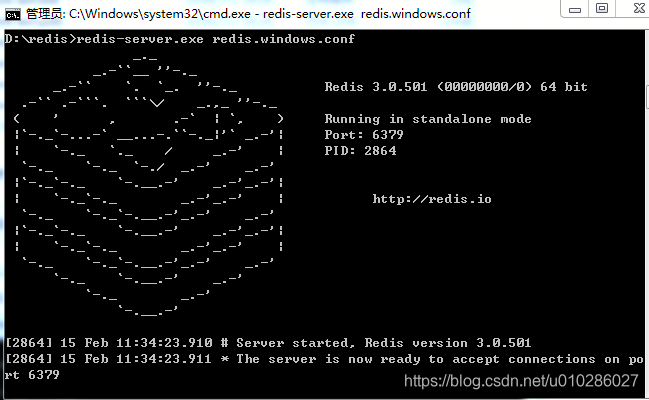Click the 'Port: 6379' line
This screenshot has height=400, width=649.
point(364,135)
